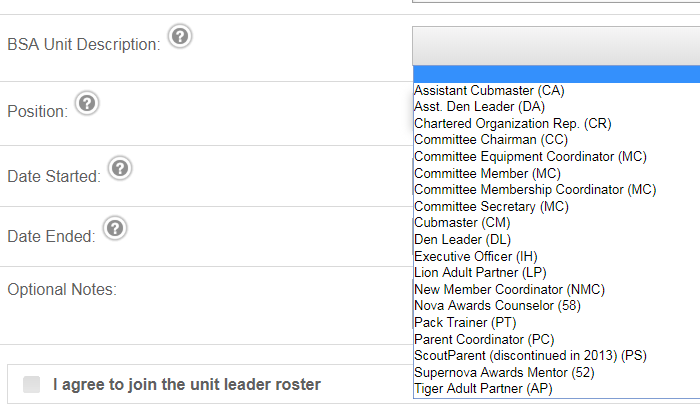The height and width of the screenshot is (412, 700).
Task: Check 'I agree to join the unit leader roster'
Action: (x=32, y=384)
